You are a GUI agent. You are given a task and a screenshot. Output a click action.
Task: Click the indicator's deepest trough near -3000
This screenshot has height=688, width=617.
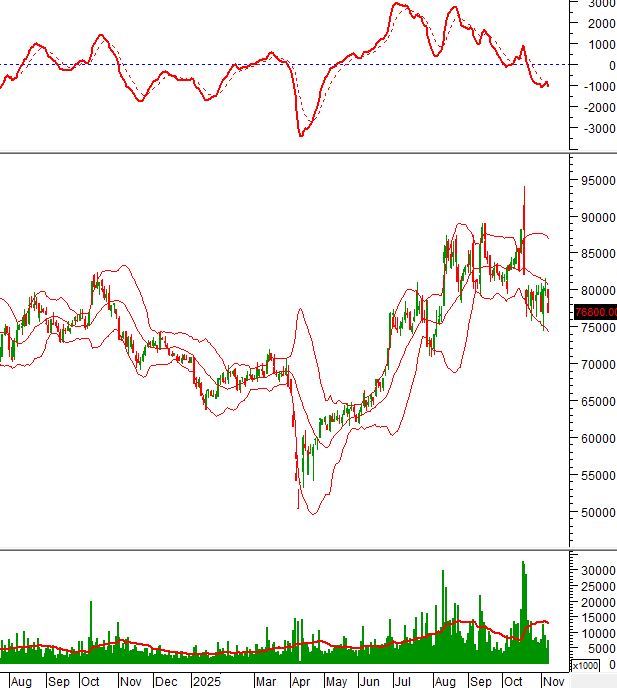tap(301, 134)
